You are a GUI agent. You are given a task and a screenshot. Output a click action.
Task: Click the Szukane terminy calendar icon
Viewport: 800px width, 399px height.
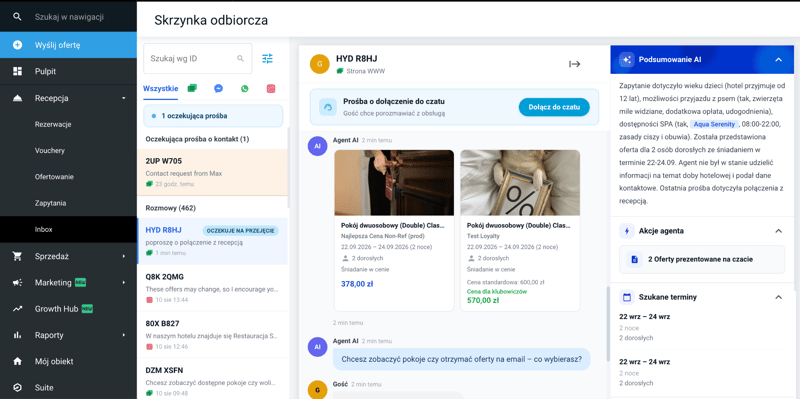[x=627, y=297]
